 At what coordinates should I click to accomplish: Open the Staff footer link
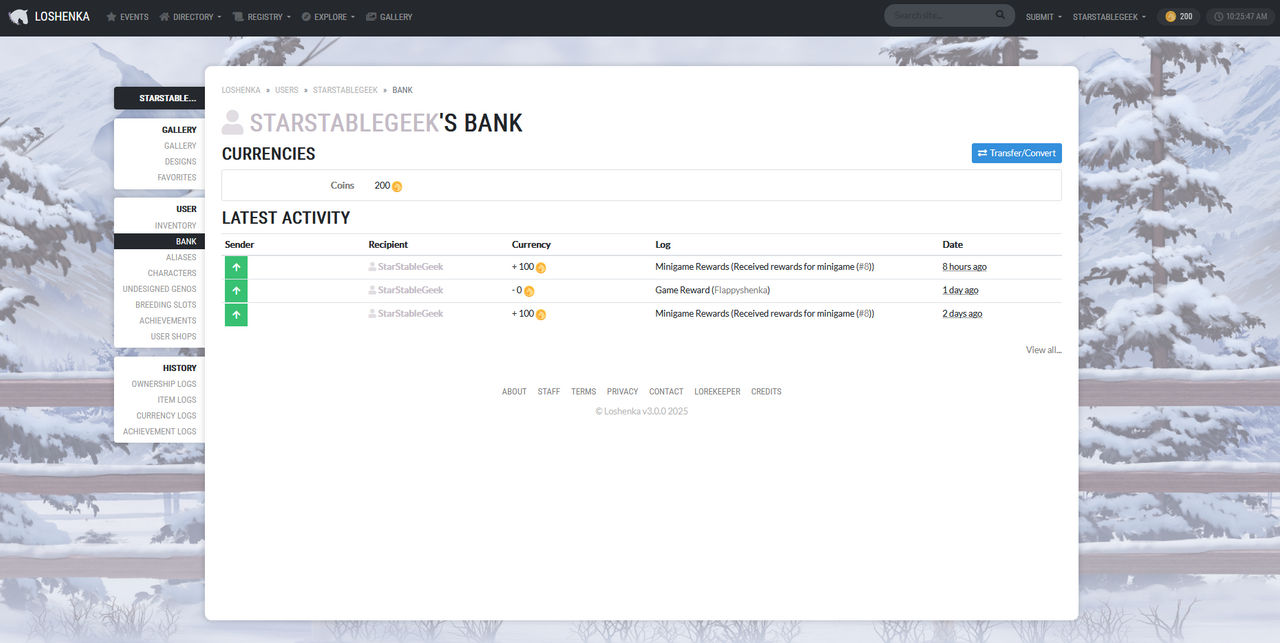(549, 392)
